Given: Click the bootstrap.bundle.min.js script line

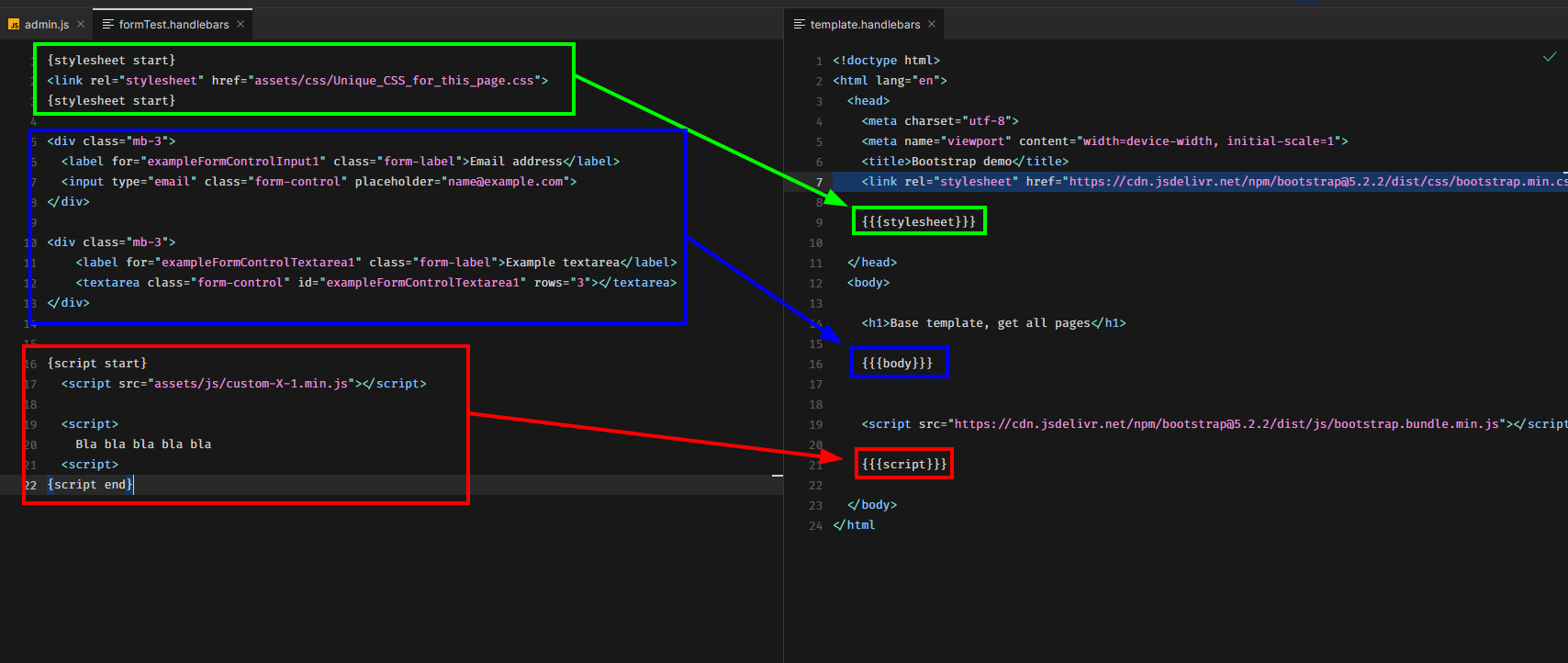Looking at the screenshot, I should tap(1214, 424).
